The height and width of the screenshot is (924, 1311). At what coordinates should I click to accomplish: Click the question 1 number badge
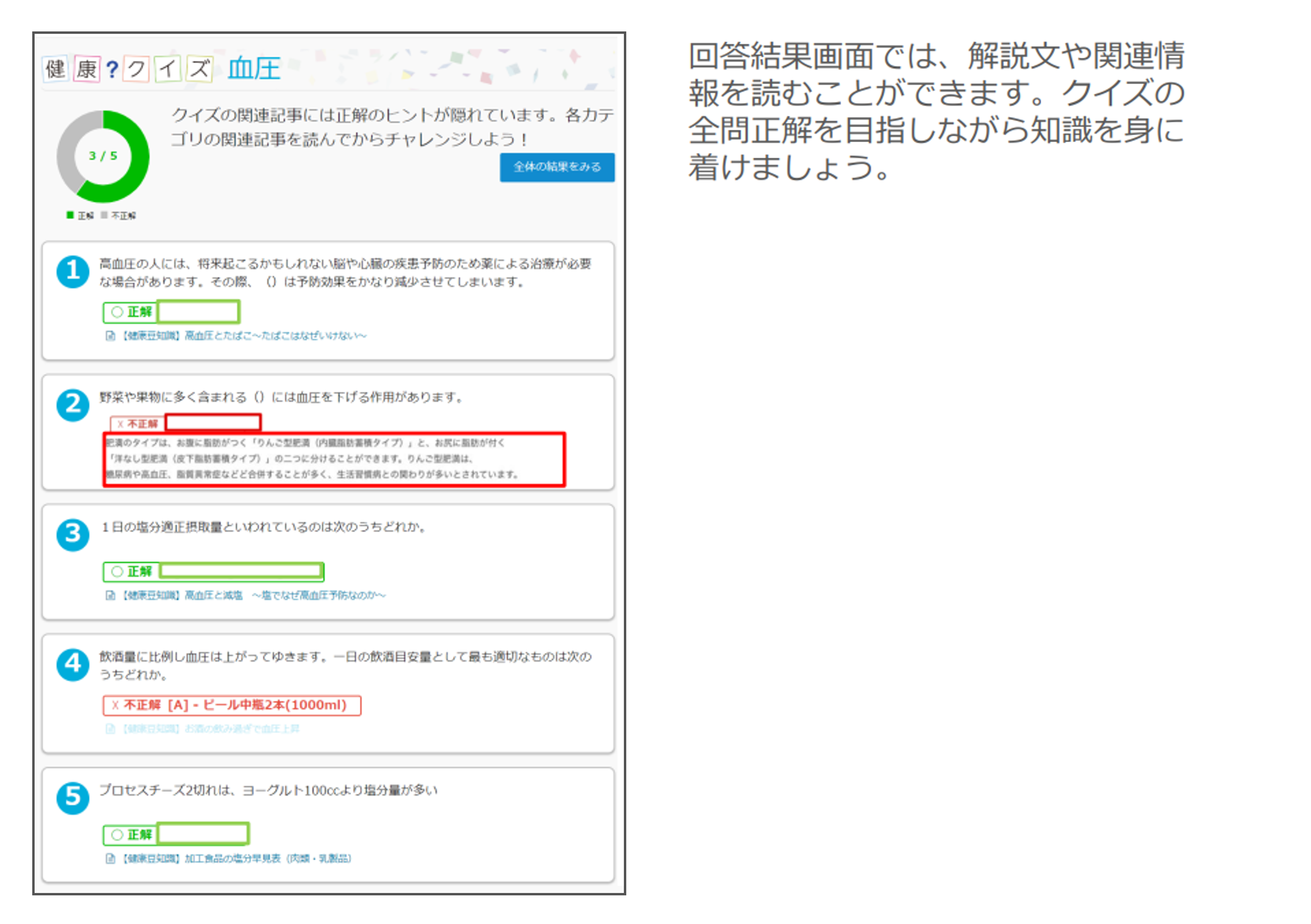point(72,271)
